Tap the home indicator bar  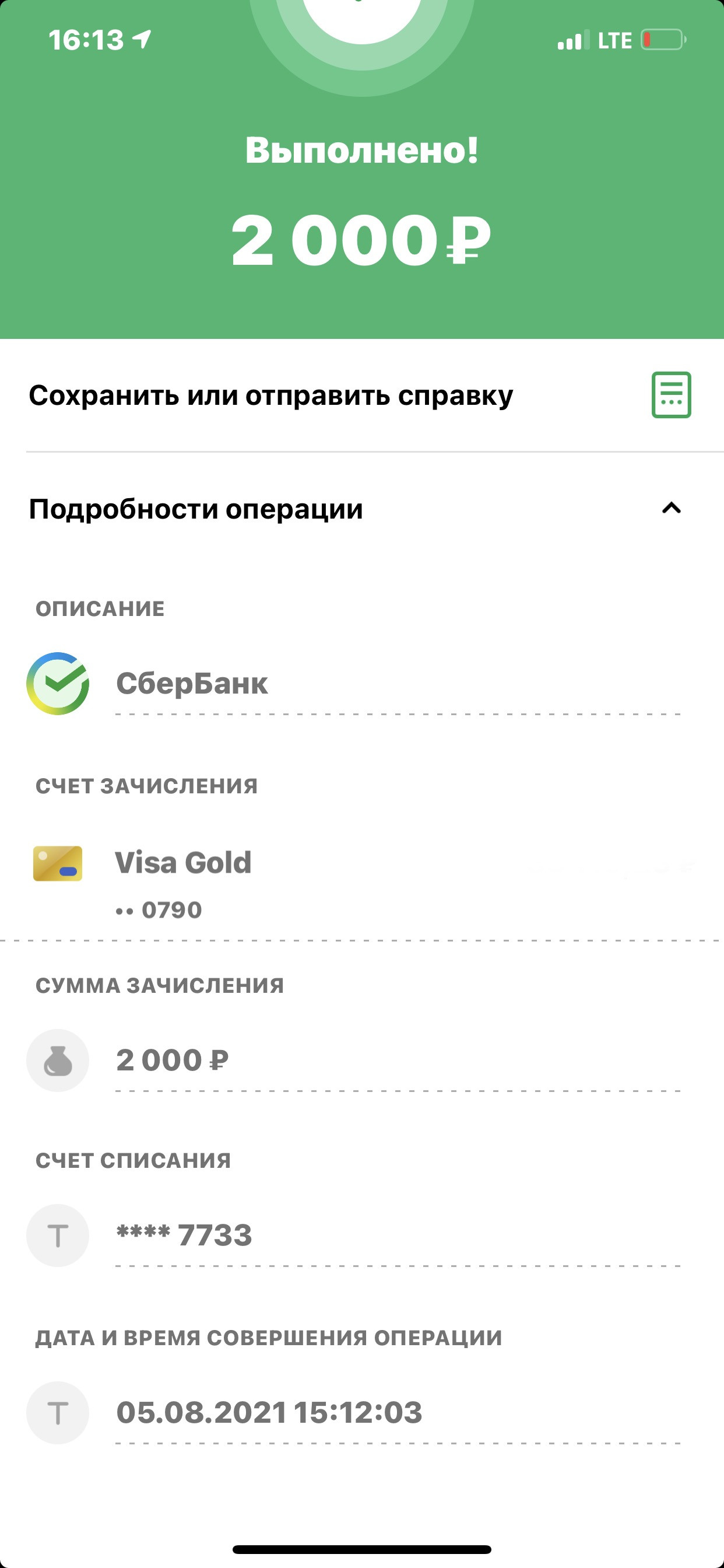(x=362, y=1549)
